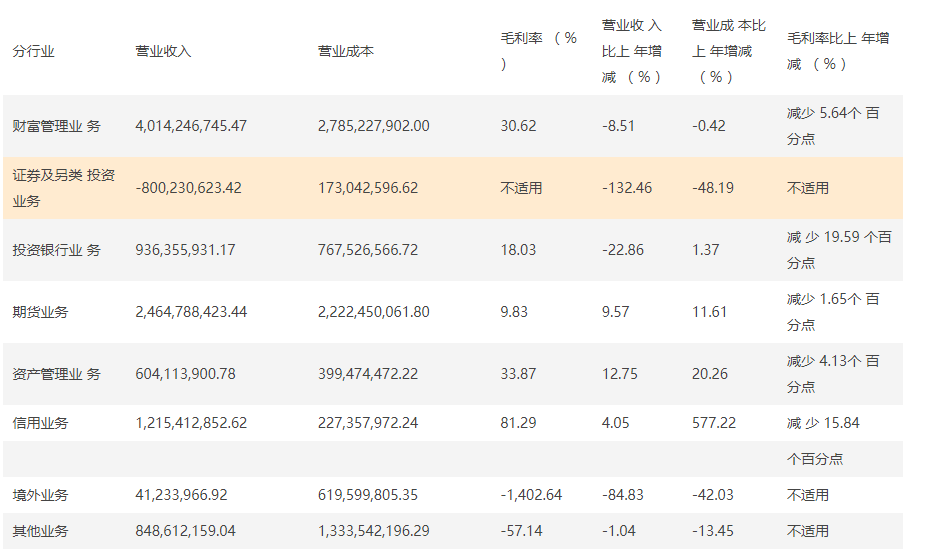Click the 资产管理业务 row label
This screenshot has width=925, height=558.
click(56, 374)
